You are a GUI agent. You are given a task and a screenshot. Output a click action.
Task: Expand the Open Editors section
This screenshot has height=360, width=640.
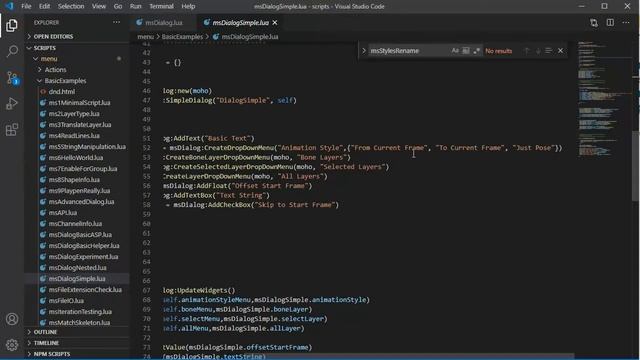(77, 36)
